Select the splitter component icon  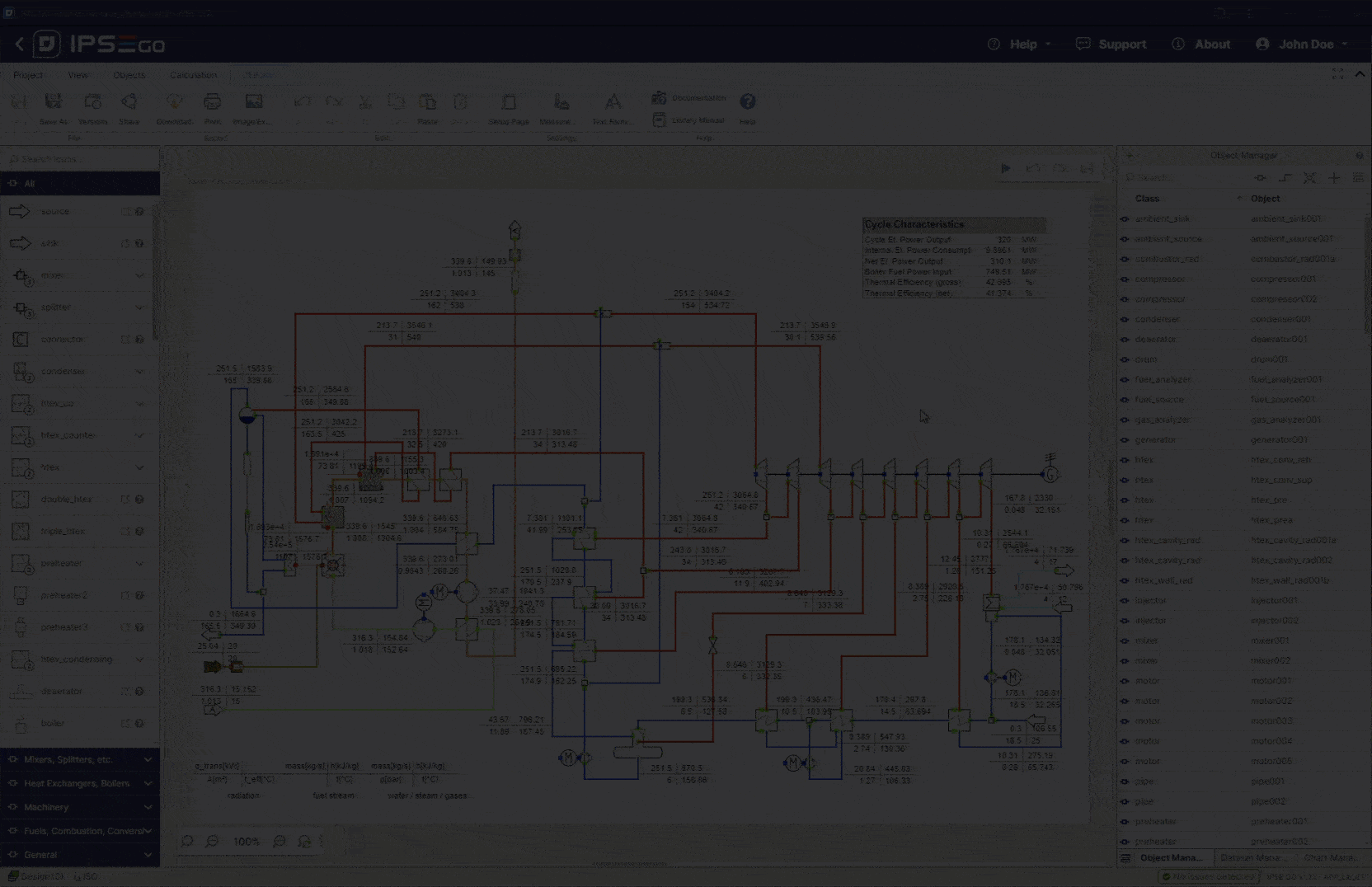pos(21,307)
